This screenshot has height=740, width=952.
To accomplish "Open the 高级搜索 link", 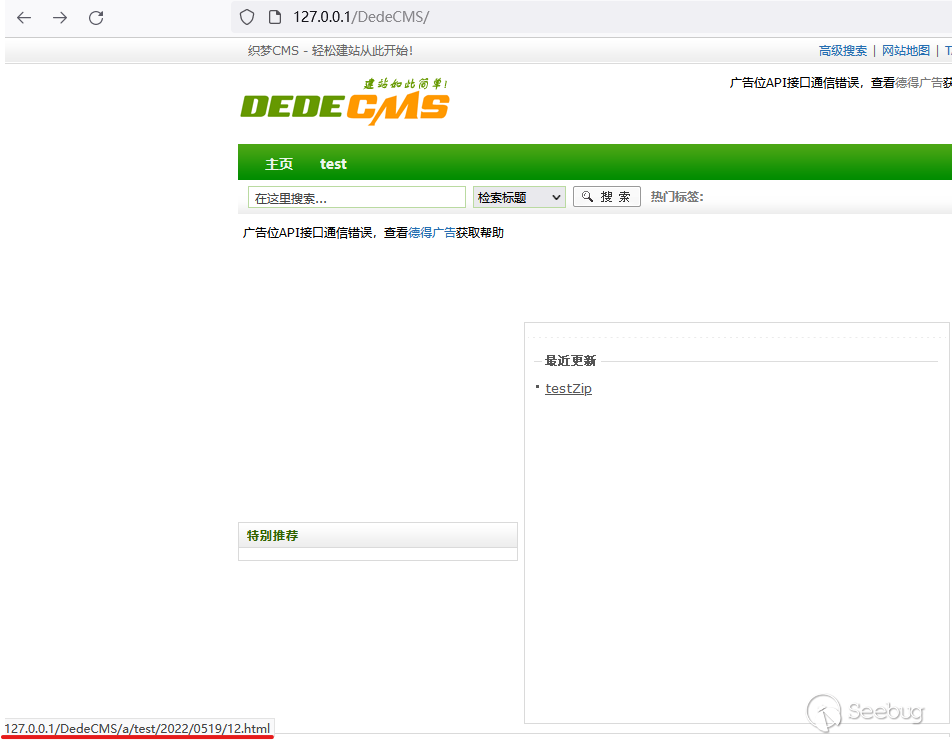I will click(x=843, y=51).
